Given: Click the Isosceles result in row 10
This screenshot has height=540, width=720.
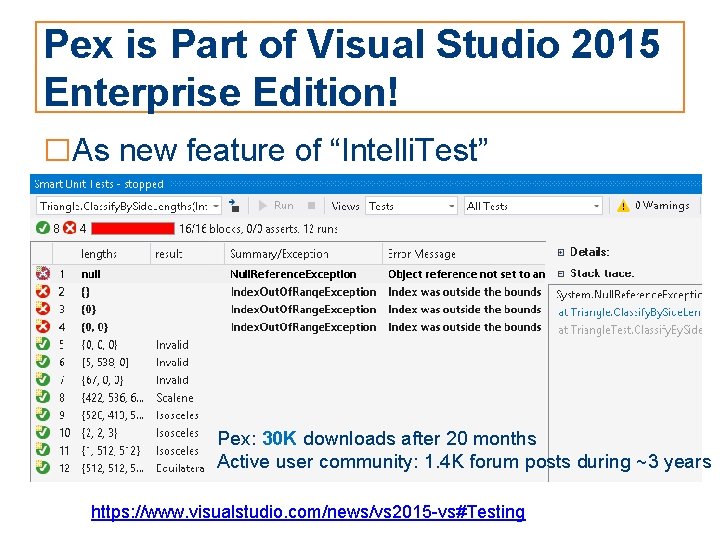Looking at the screenshot, I should [177, 433].
